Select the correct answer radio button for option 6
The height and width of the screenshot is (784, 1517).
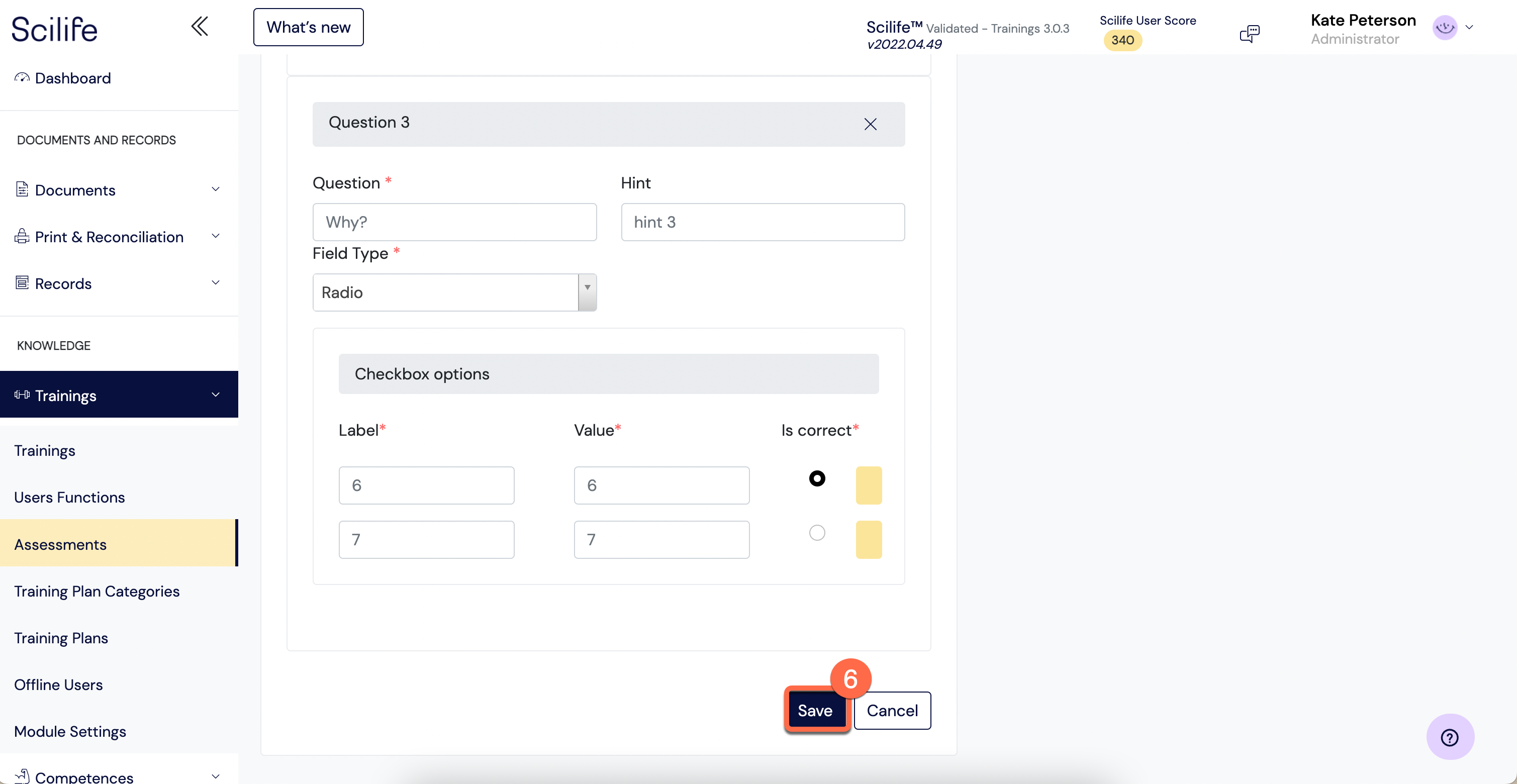coord(817,478)
